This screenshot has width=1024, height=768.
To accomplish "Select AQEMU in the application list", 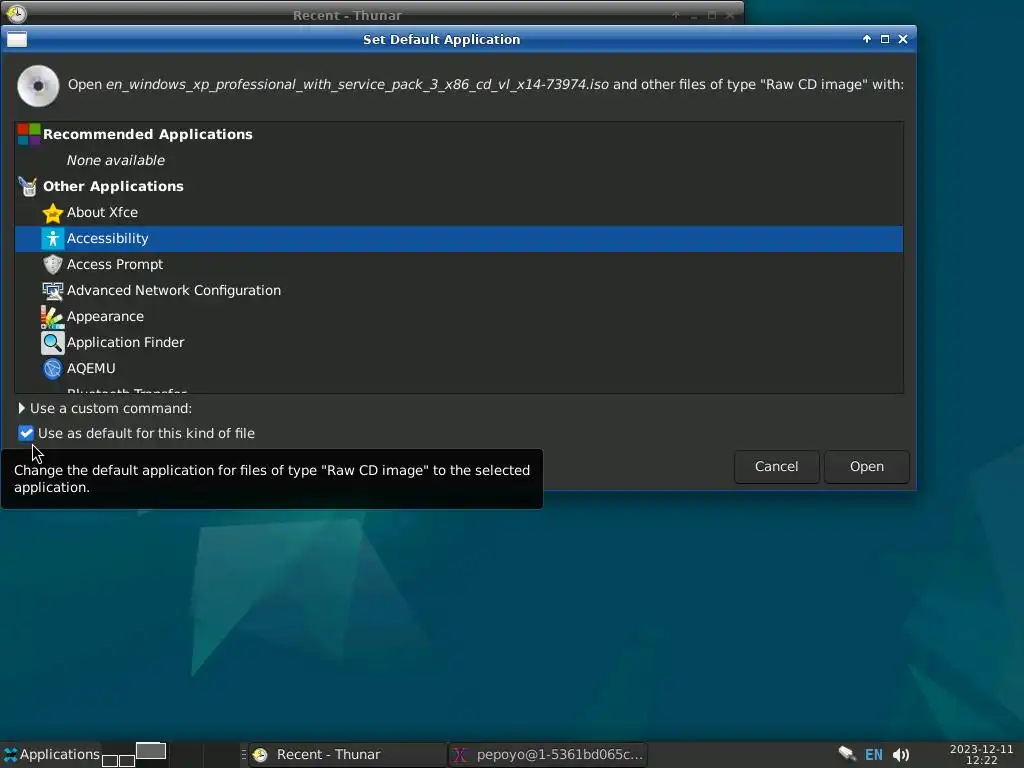I will click(x=459, y=368).
